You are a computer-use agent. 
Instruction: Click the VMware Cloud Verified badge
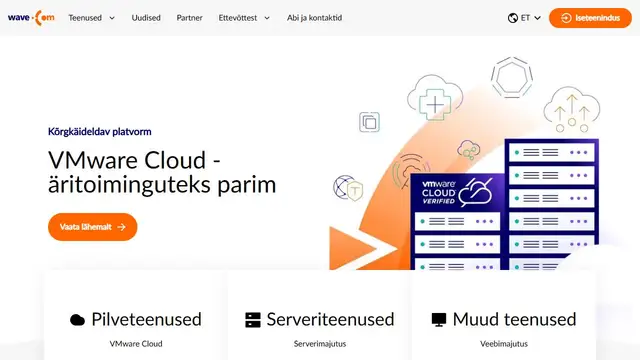[x=456, y=192]
